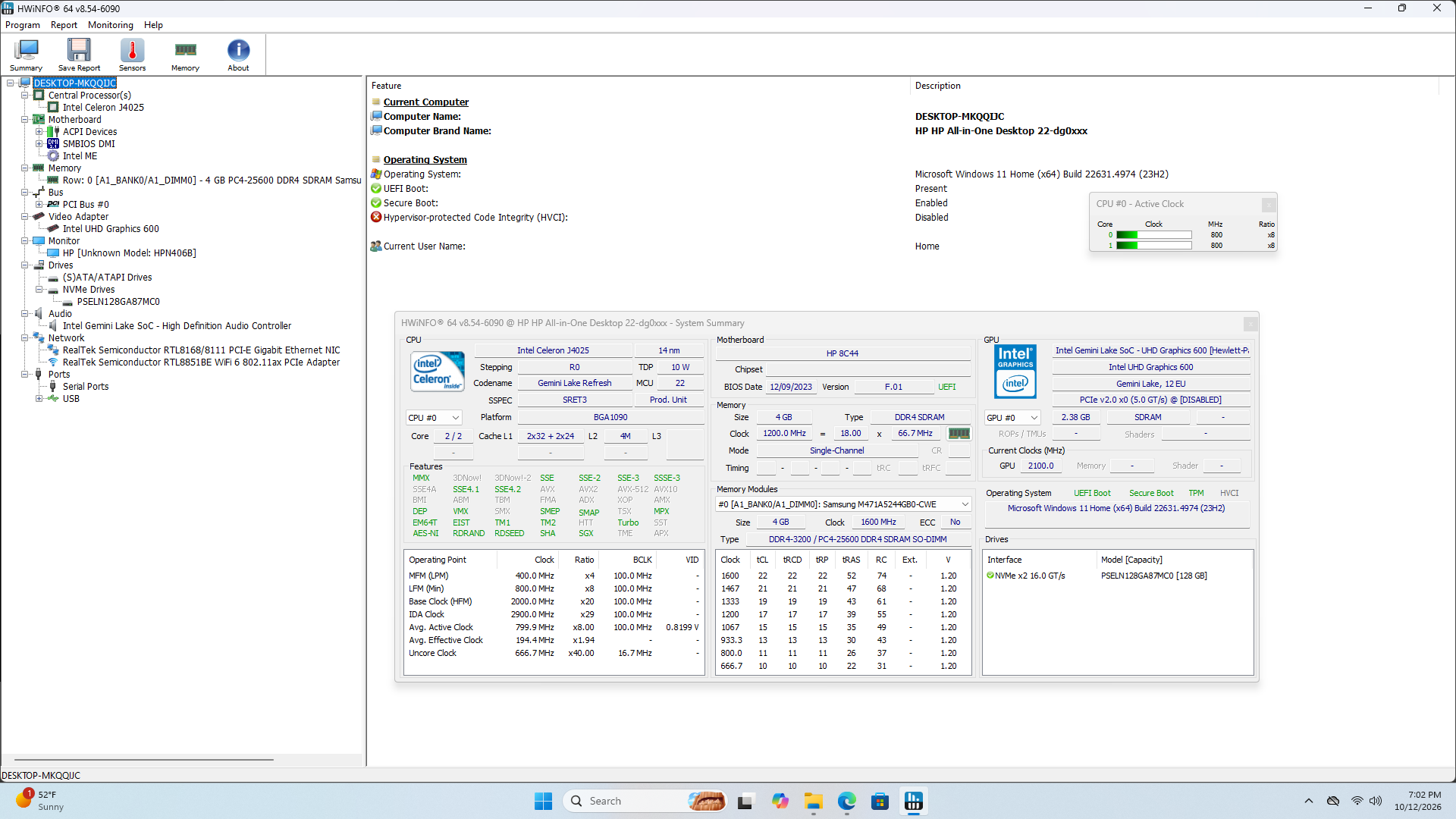Click the volume speaker tray icon
Viewport: 1456px width, 819px height.
click(1376, 801)
